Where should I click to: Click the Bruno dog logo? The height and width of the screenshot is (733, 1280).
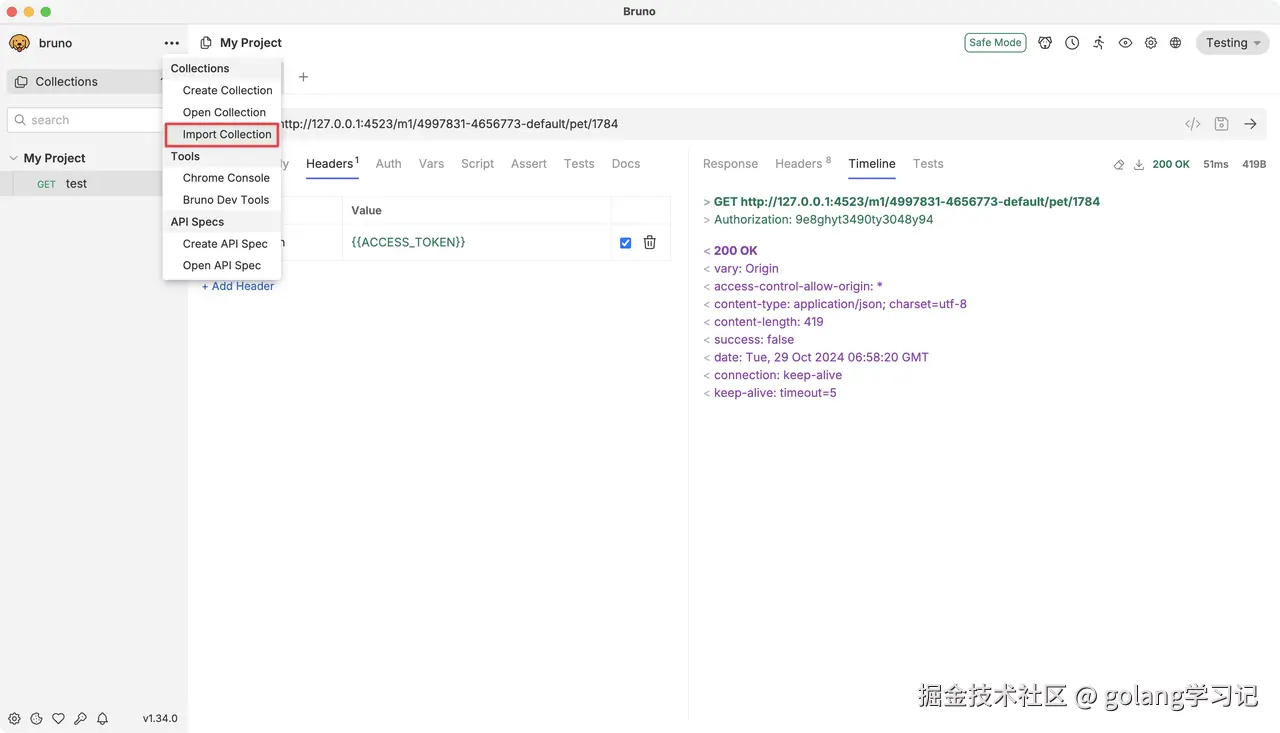click(x=19, y=43)
